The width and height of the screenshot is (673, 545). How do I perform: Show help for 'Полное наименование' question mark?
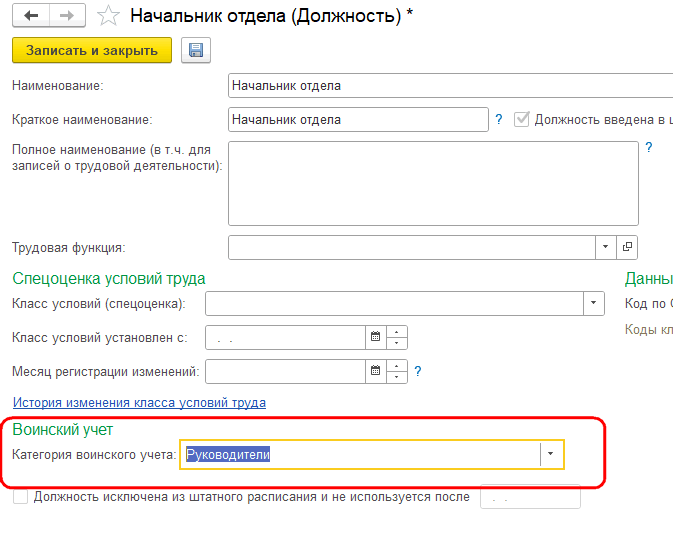[x=649, y=148]
